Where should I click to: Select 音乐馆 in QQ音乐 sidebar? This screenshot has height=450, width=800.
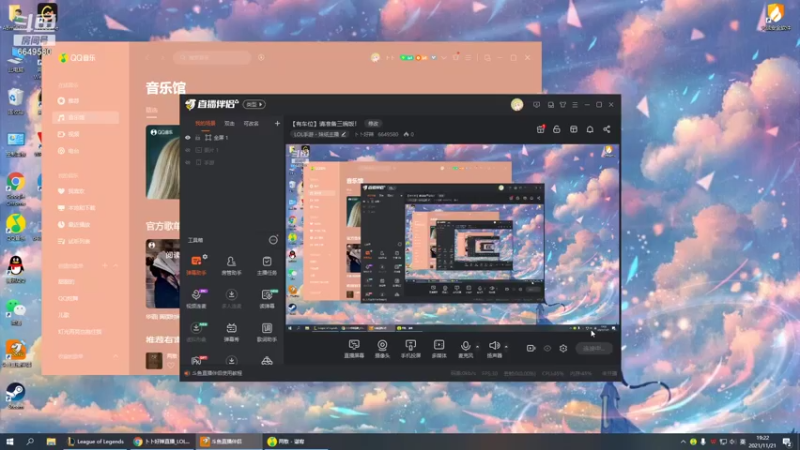86,117
